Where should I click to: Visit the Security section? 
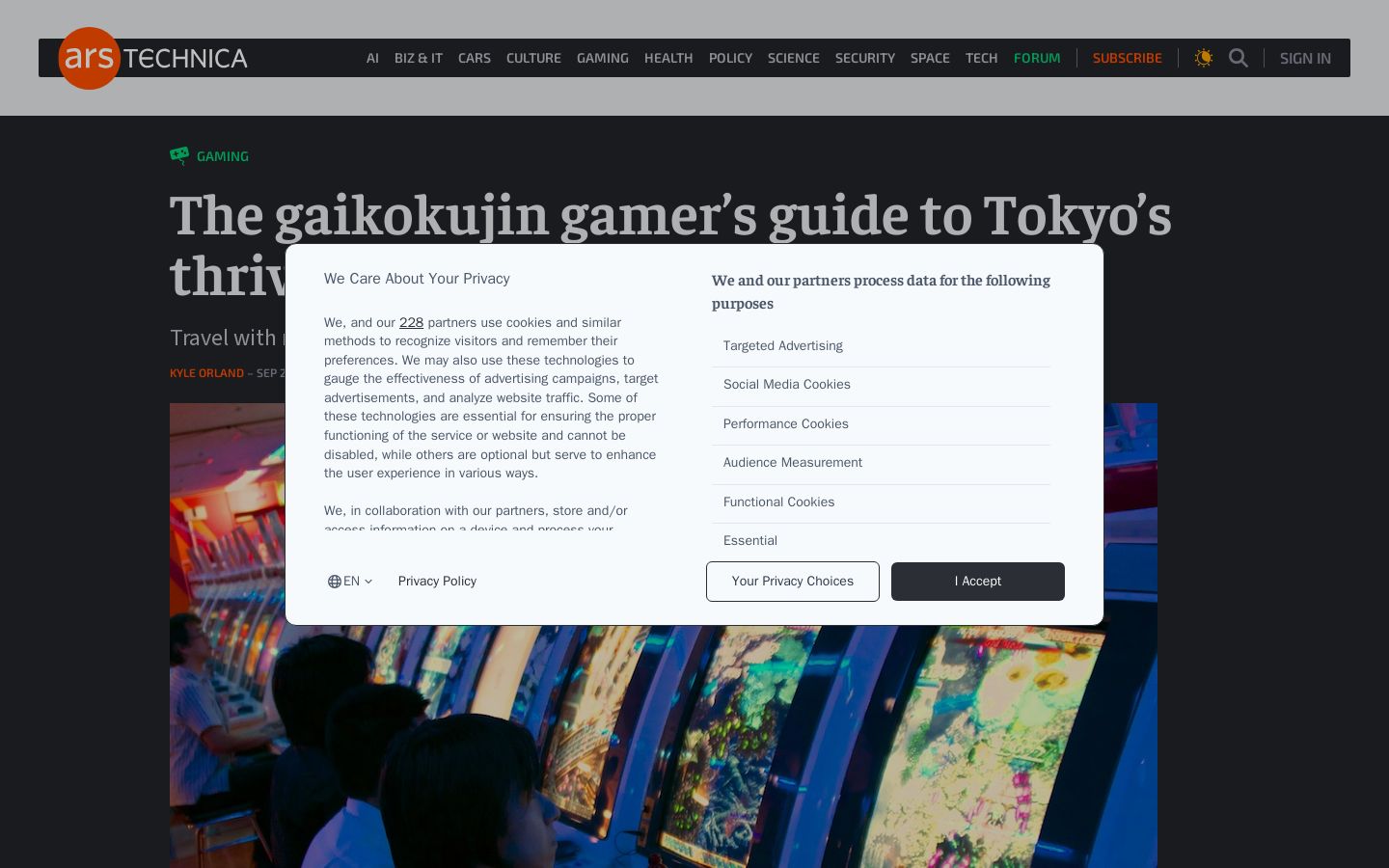865,58
